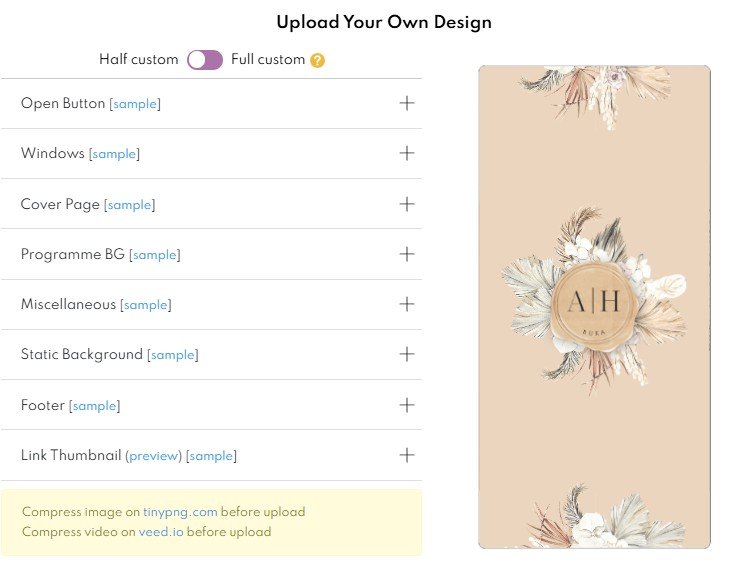Expand Miscellaneous section plus icon
This screenshot has height=575, width=747.
pos(406,304)
